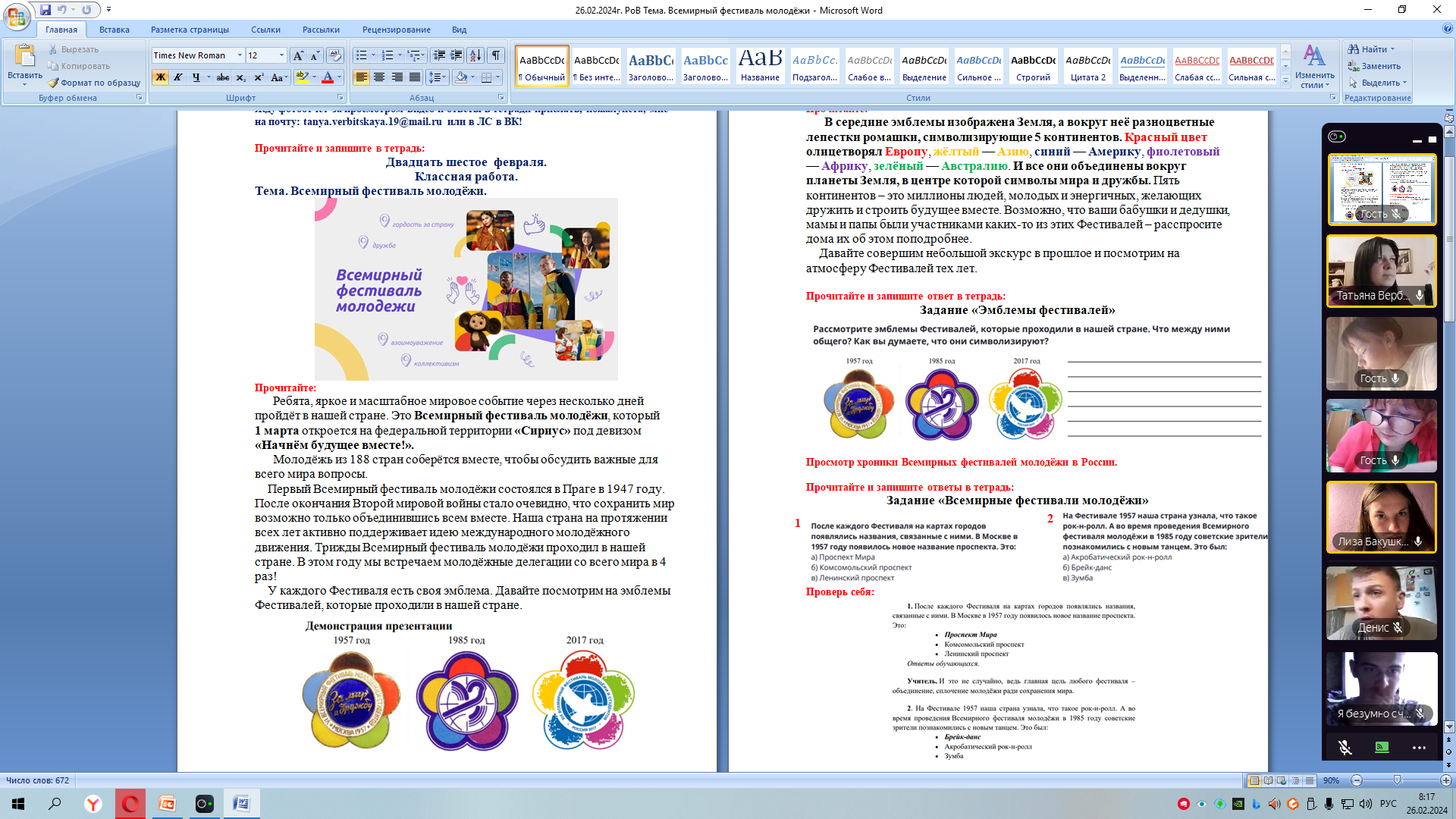Decrease font size with the shrink-font icon
Image resolution: width=1456 pixels, height=819 pixels.
(x=315, y=55)
